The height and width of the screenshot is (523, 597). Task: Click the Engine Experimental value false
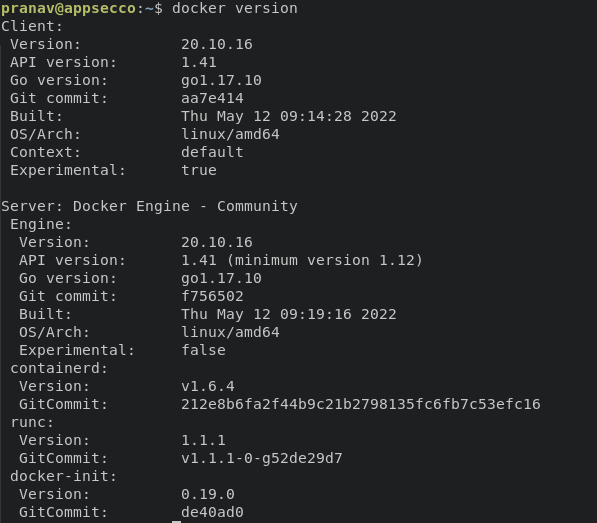click(x=203, y=350)
